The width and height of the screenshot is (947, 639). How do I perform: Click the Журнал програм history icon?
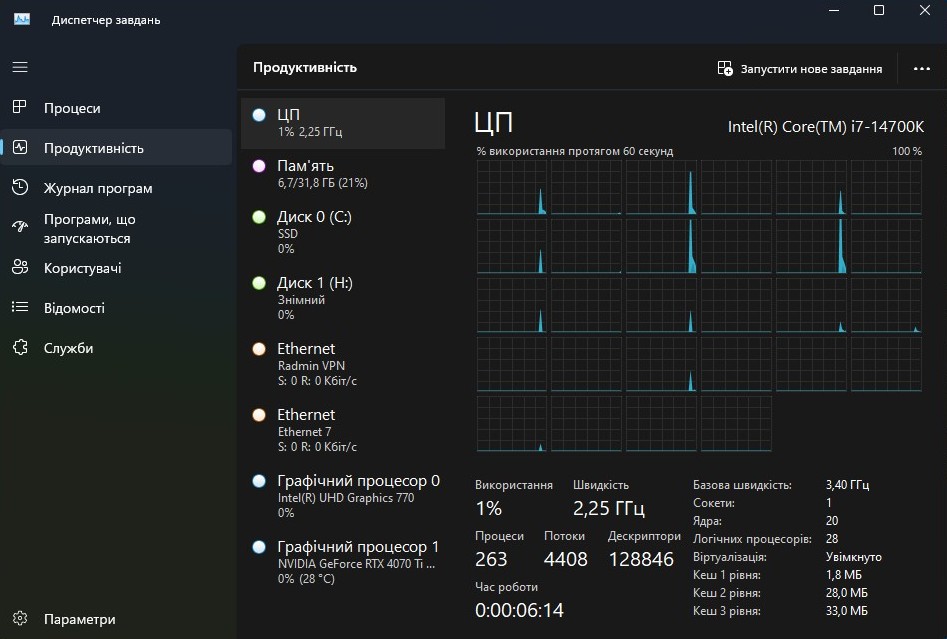click(20, 188)
